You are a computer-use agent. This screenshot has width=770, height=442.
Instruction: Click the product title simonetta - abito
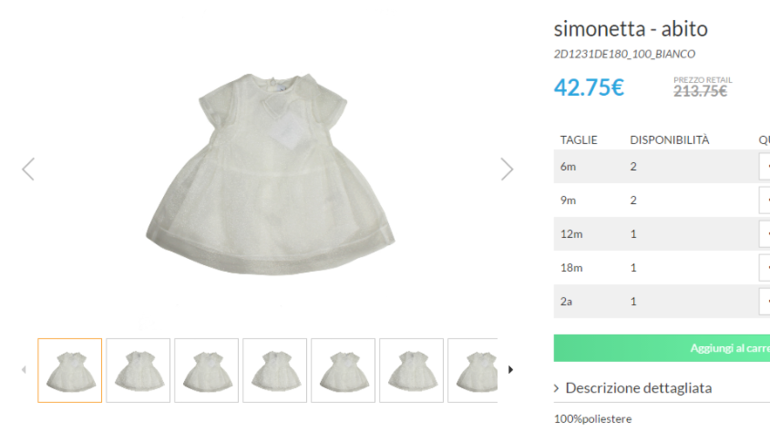point(630,29)
